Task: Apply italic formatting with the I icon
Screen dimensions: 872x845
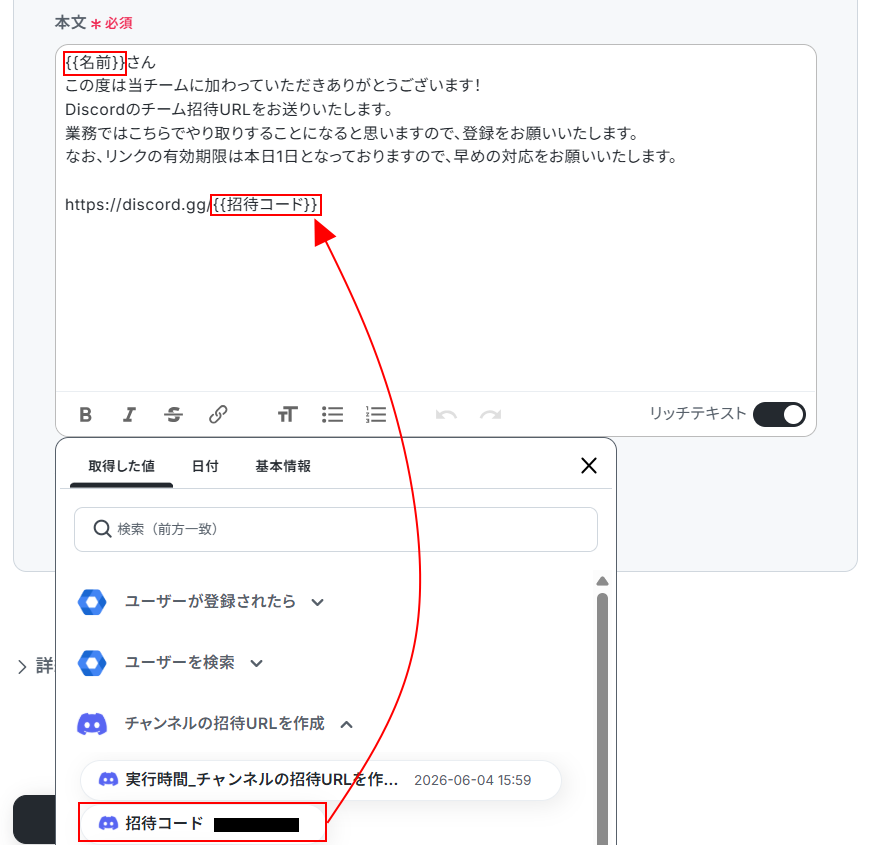Action: 129,414
